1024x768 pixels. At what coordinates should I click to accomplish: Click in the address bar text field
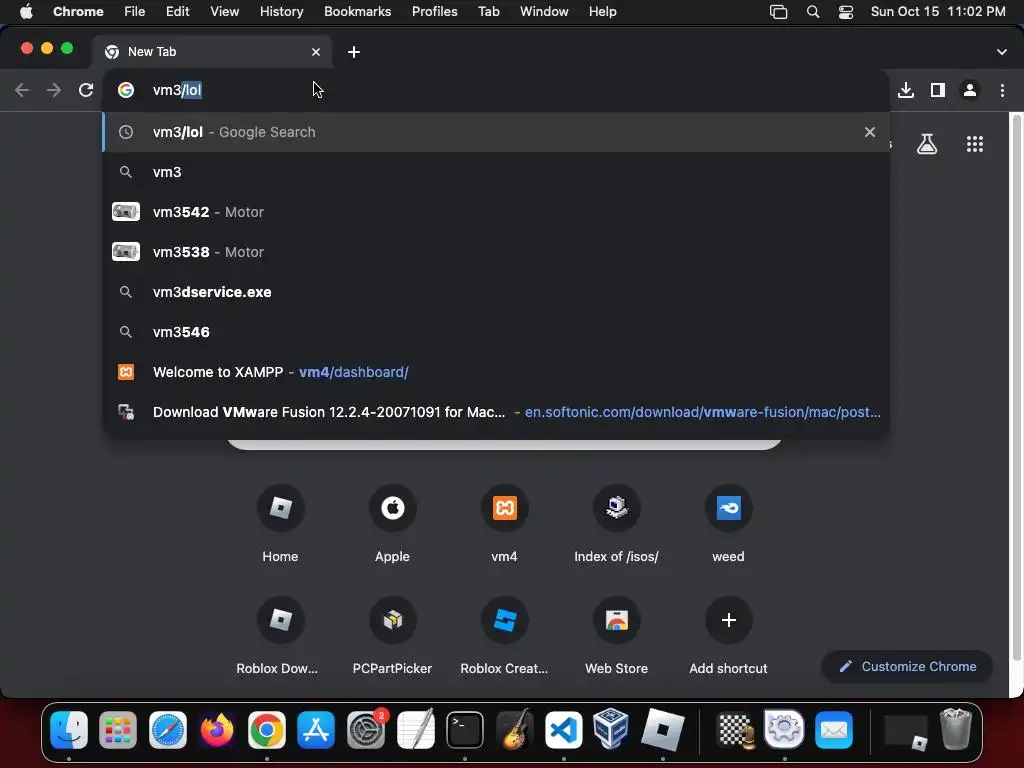coord(496,90)
